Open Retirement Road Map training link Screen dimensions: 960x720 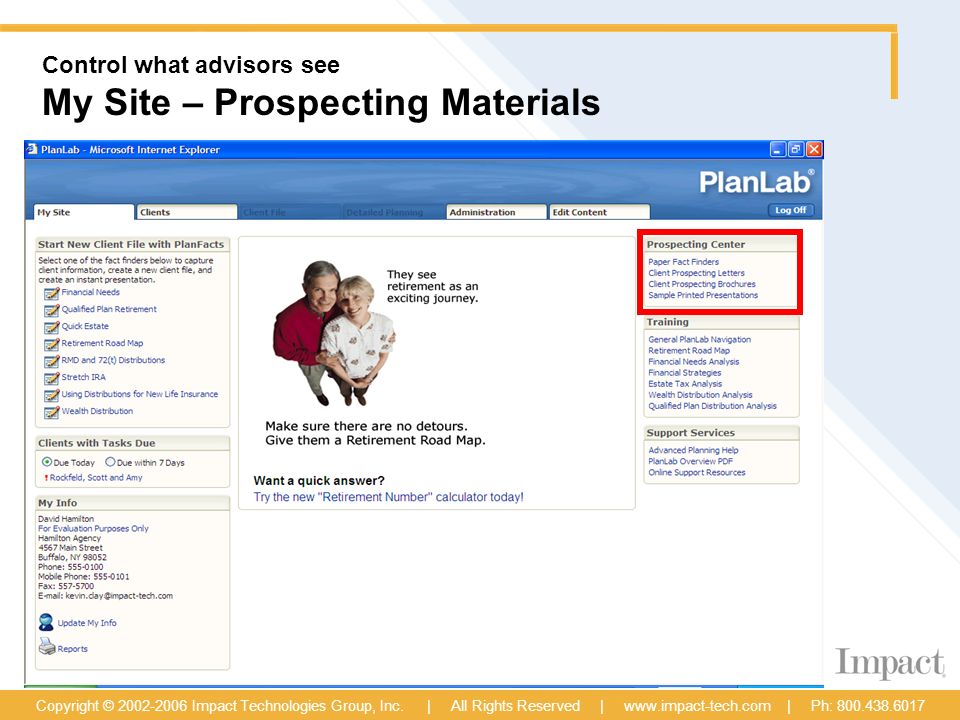(689, 350)
